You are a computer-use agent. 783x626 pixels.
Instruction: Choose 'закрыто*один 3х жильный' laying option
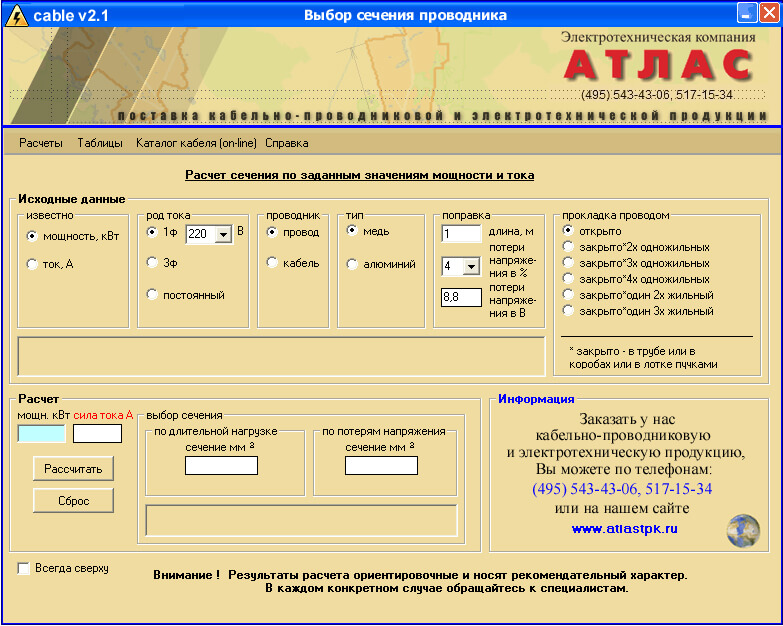pos(569,311)
